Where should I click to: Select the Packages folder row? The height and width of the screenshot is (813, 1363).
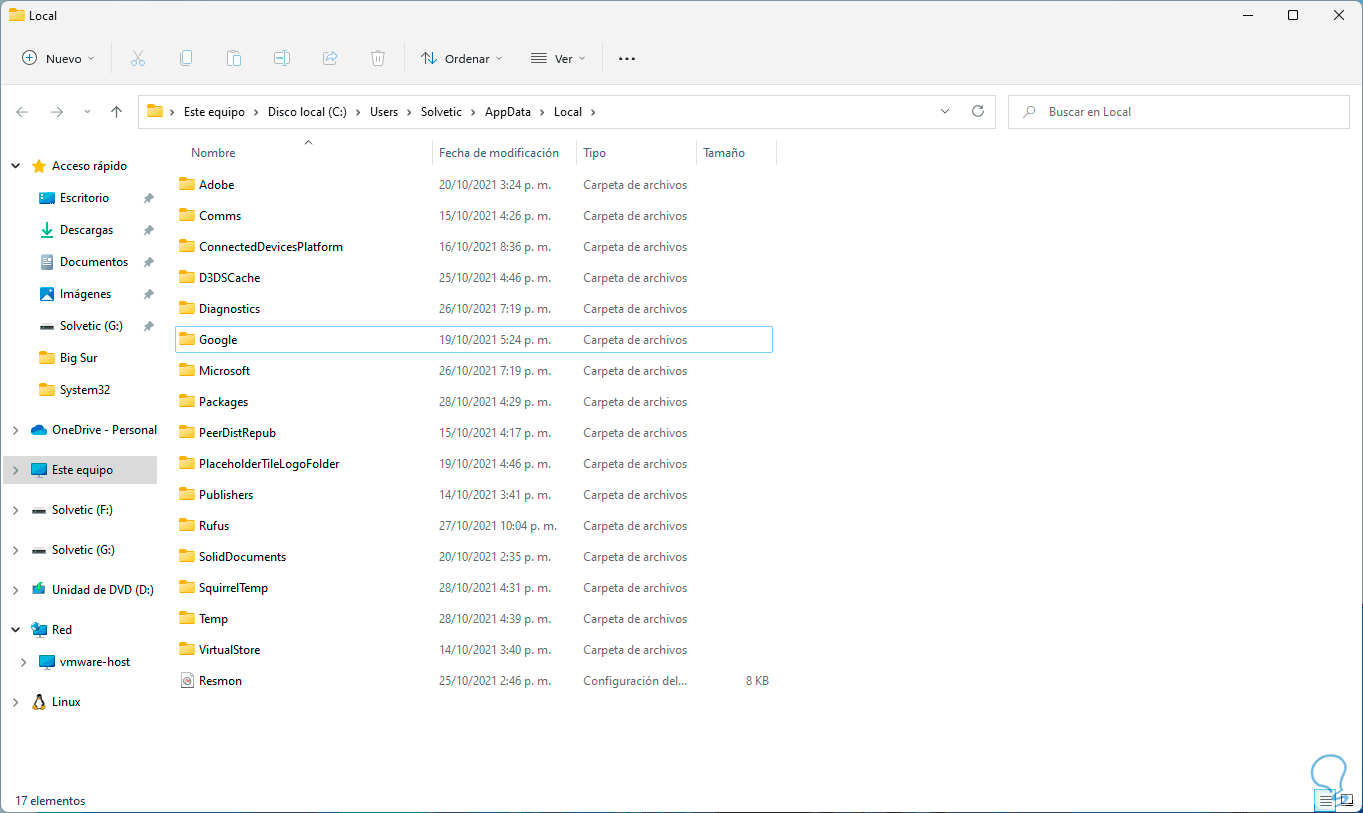(474, 402)
